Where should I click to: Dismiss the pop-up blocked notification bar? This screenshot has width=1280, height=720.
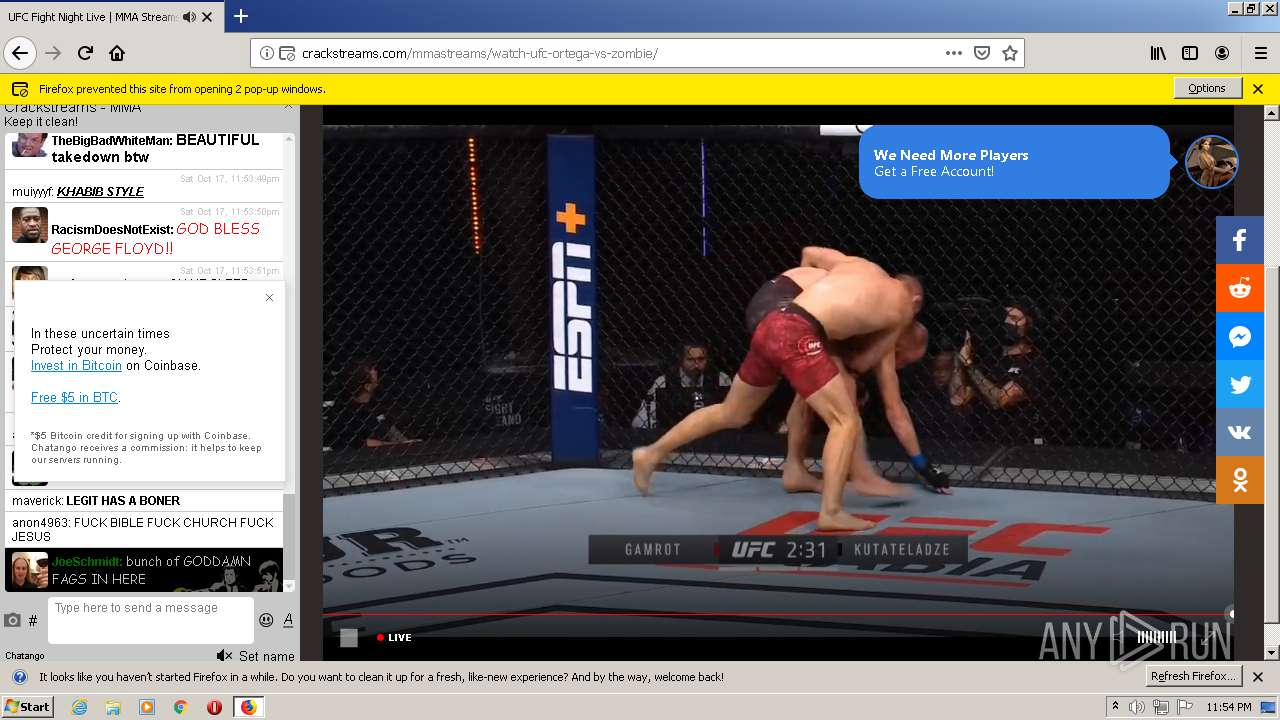pyautogui.click(x=1258, y=88)
